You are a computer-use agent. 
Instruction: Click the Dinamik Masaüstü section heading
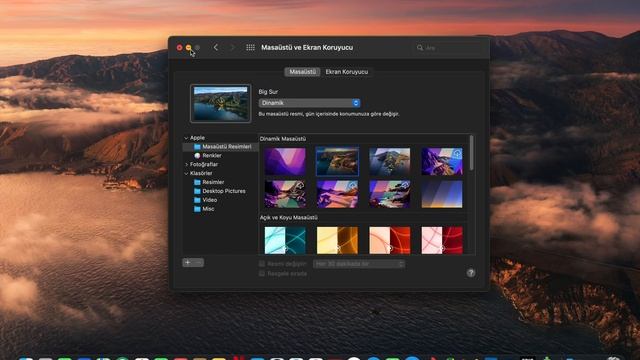tap(283, 139)
